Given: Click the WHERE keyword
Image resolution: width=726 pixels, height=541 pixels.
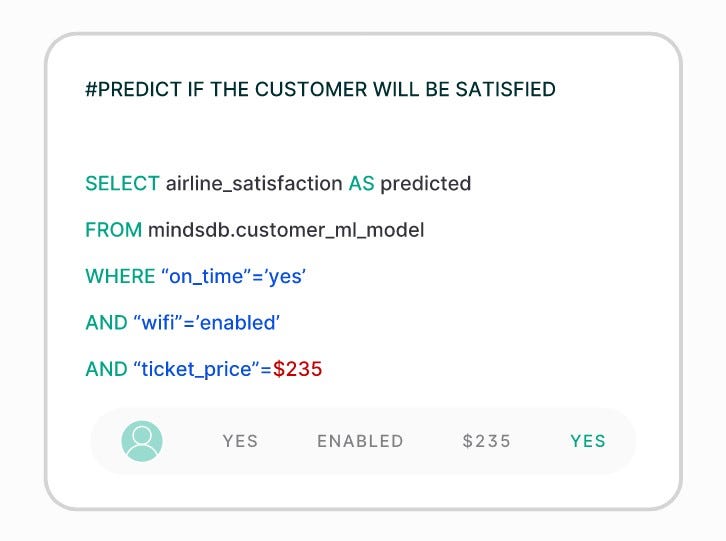Looking at the screenshot, I should (x=120, y=276).
